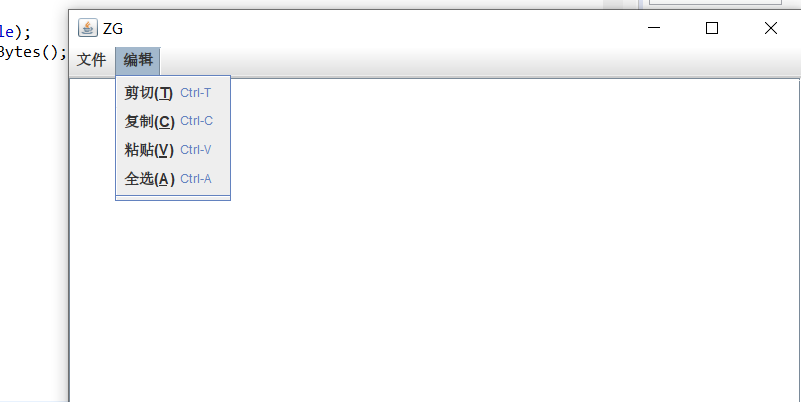Click the Ctrl-T shortcut label
Screen dimensions: 801x402
coord(196,93)
